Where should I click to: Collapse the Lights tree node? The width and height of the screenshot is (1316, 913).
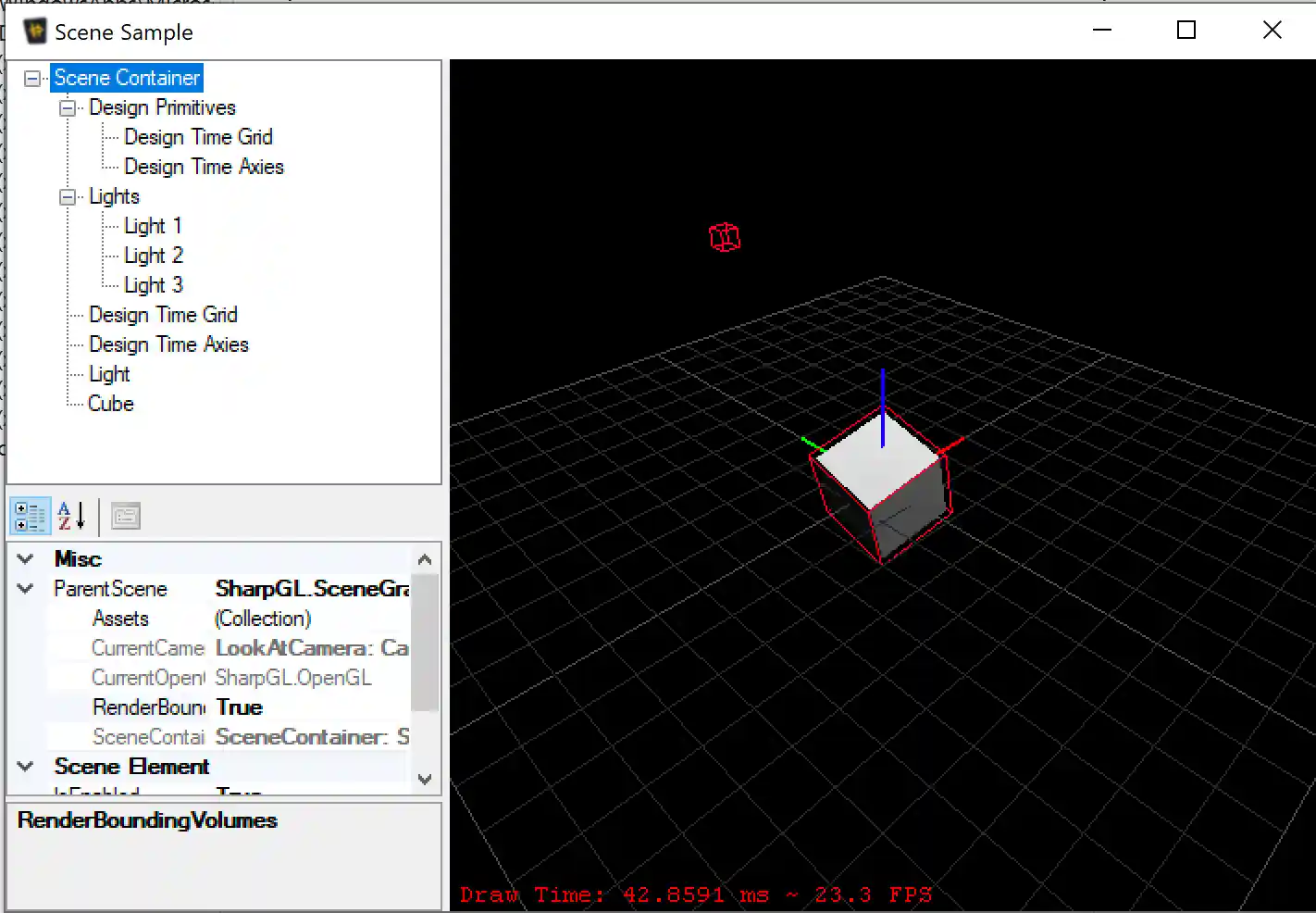[x=68, y=197]
